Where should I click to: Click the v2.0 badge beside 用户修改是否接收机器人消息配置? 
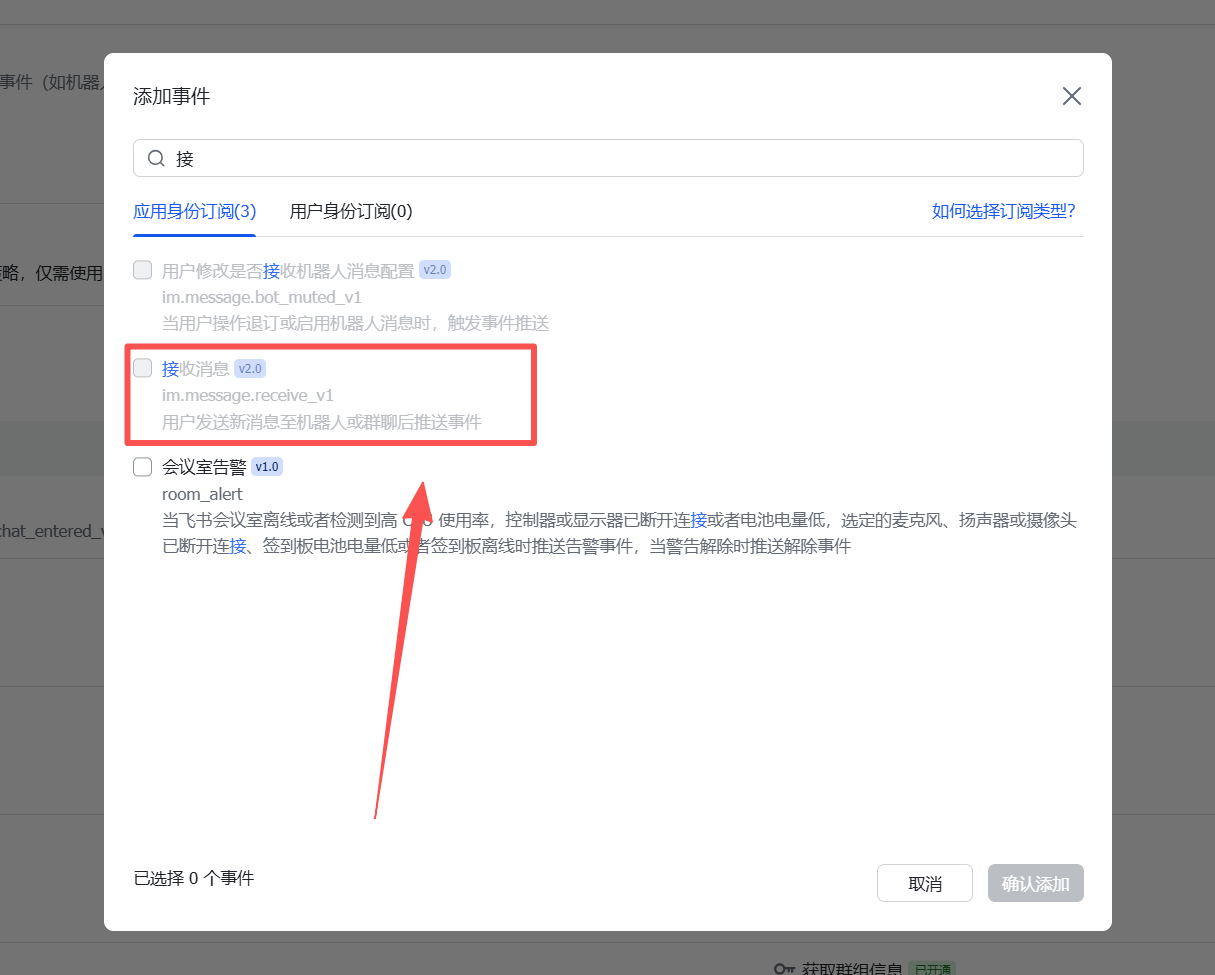(435, 270)
